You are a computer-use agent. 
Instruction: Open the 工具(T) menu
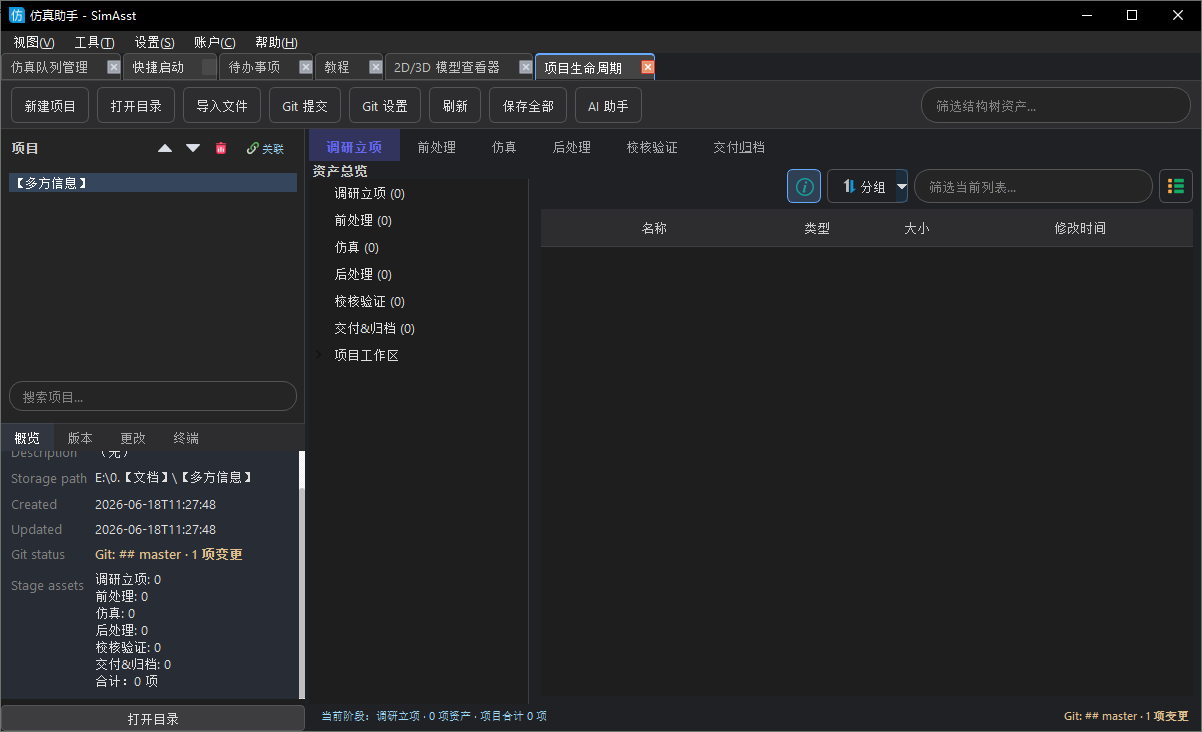[95, 42]
